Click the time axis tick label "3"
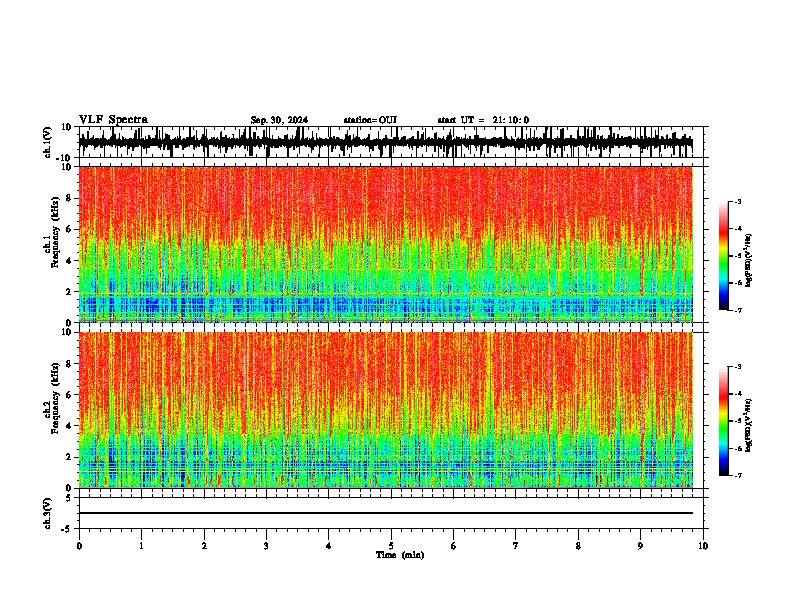The width and height of the screenshot is (792, 612). coord(266,546)
